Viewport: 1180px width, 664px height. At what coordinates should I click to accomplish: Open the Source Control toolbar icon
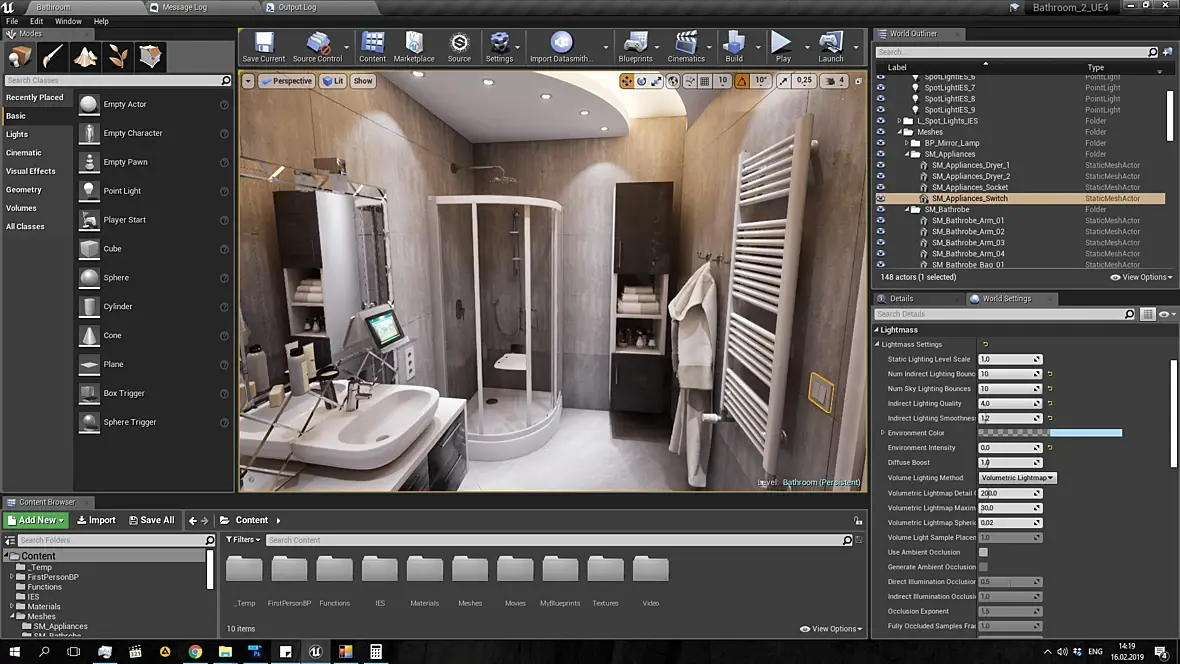coord(318,45)
